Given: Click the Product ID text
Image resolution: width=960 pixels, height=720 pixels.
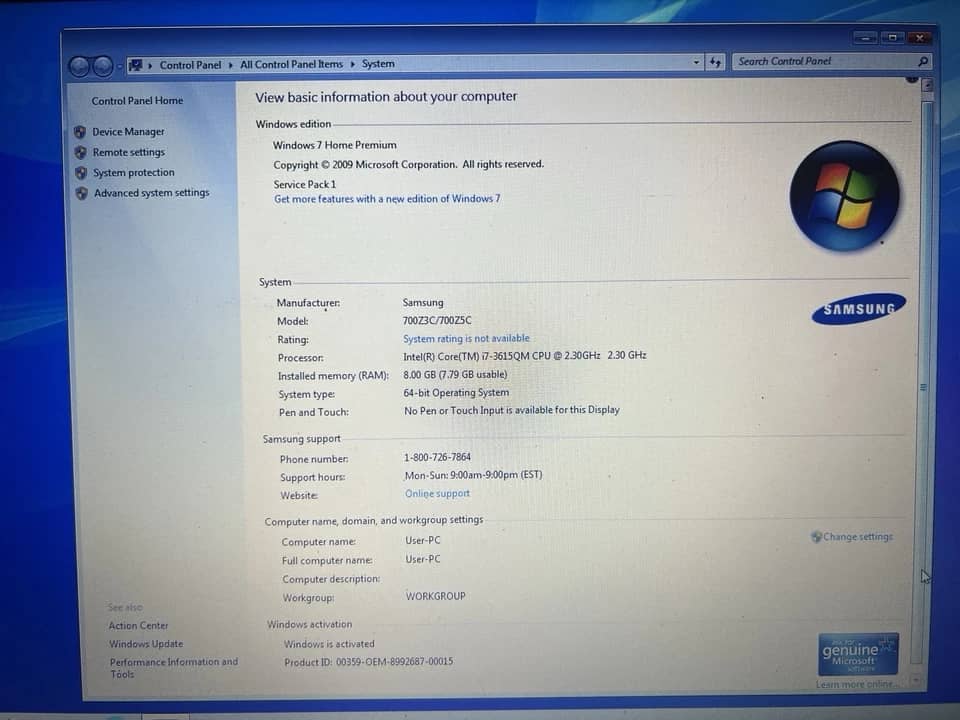Looking at the screenshot, I should click(x=369, y=662).
